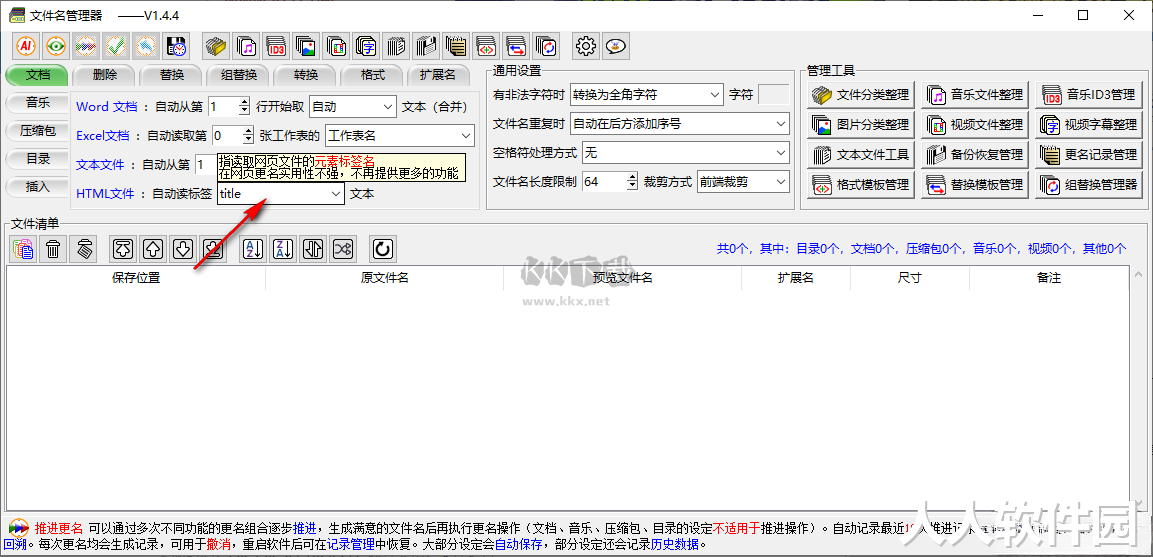Viewport: 1153px width, 557px height.
Task: Click the 组替换管理器 button
Action: point(1089,185)
